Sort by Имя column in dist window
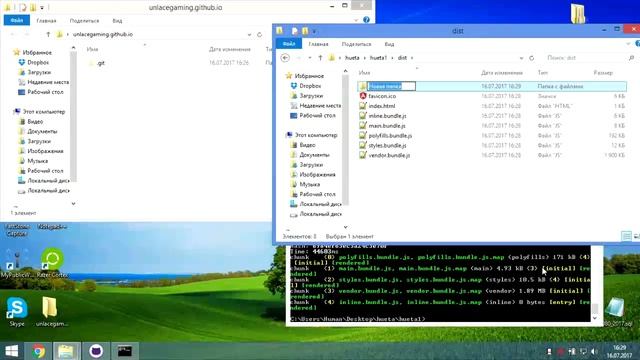640x360 pixels. (364, 73)
